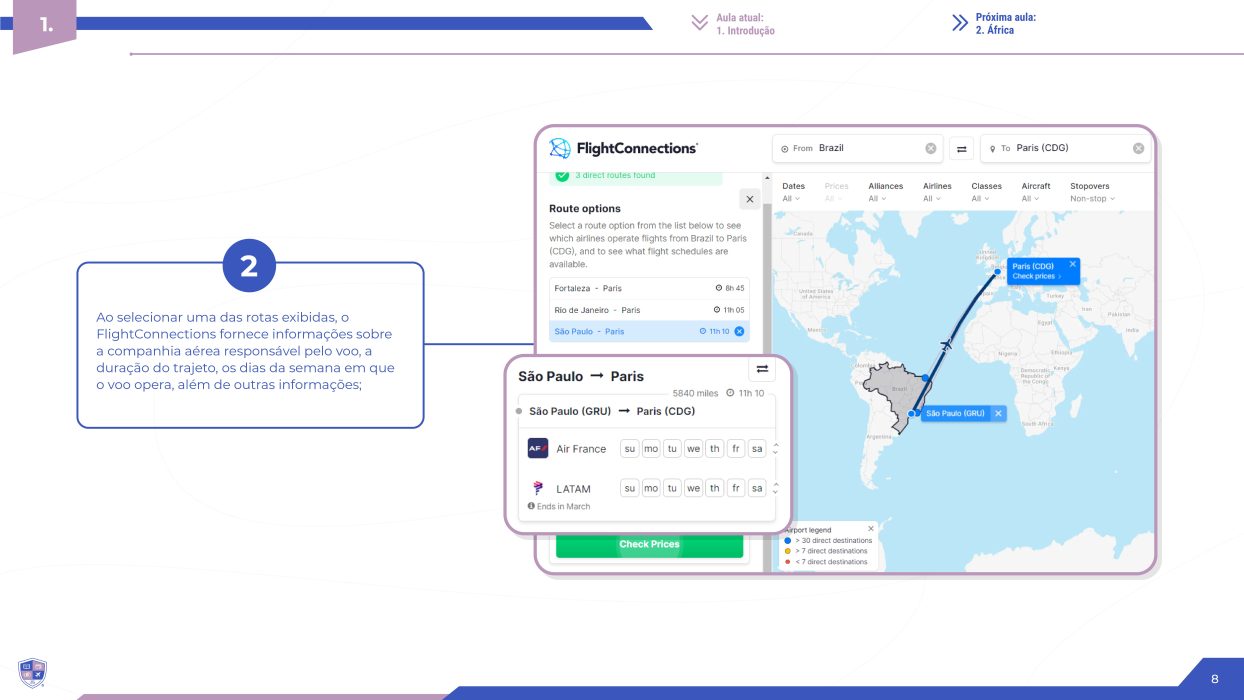Viewport: 1244px width, 700px height.
Task: Click the "São Paulo (GRU) → Paris (CDG)" segment text
Action: pyautogui.click(x=612, y=411)
